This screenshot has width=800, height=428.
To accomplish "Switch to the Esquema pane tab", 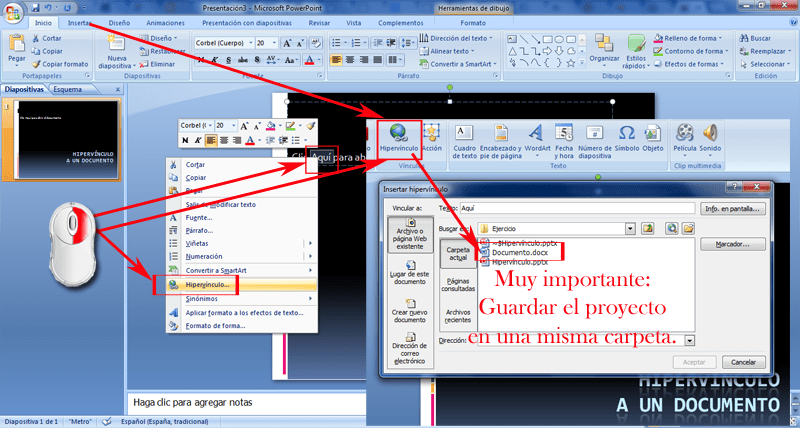I will coord(67,89).
